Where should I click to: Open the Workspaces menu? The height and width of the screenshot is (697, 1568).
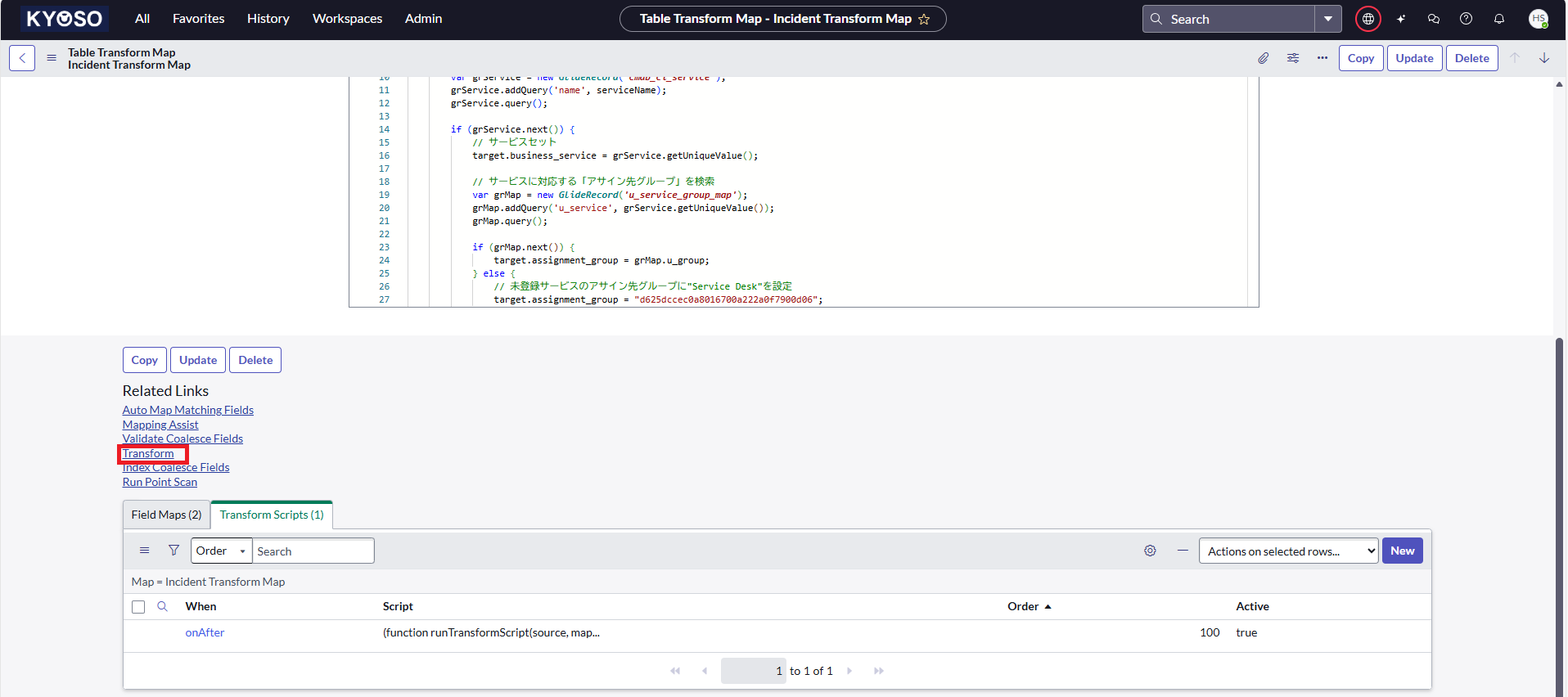point(347,19)
